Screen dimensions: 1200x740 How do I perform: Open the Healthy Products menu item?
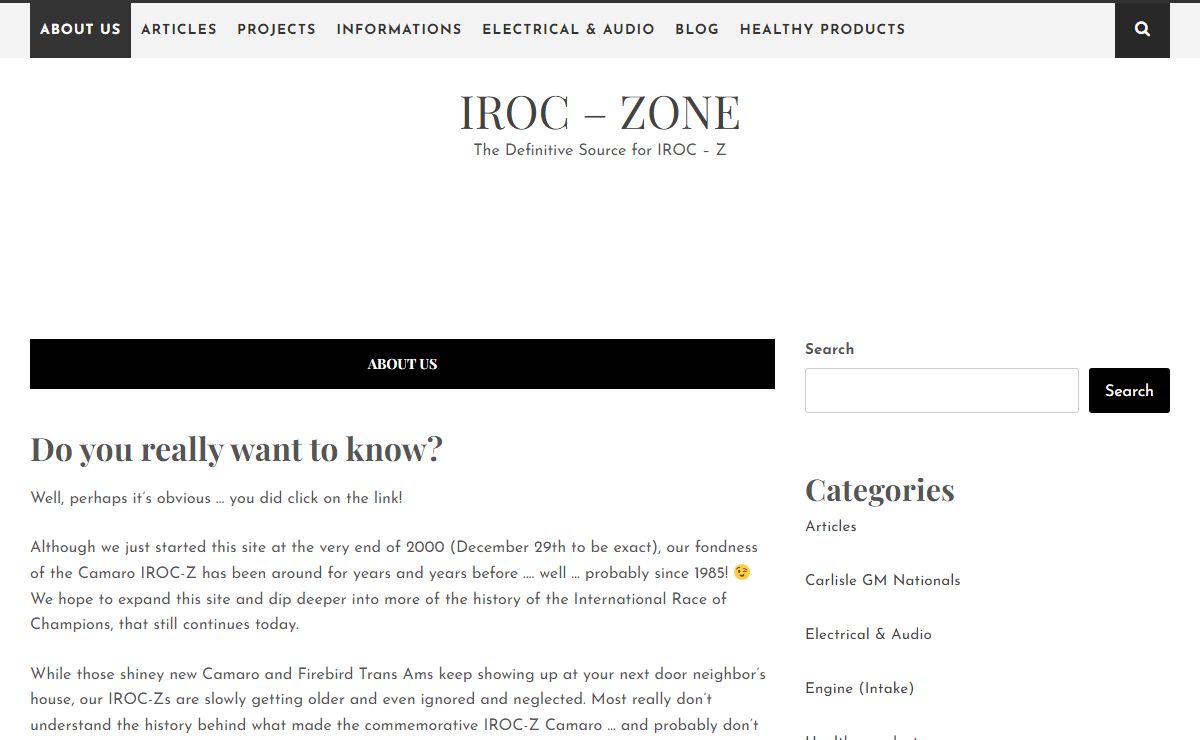(x=822, y=30)
